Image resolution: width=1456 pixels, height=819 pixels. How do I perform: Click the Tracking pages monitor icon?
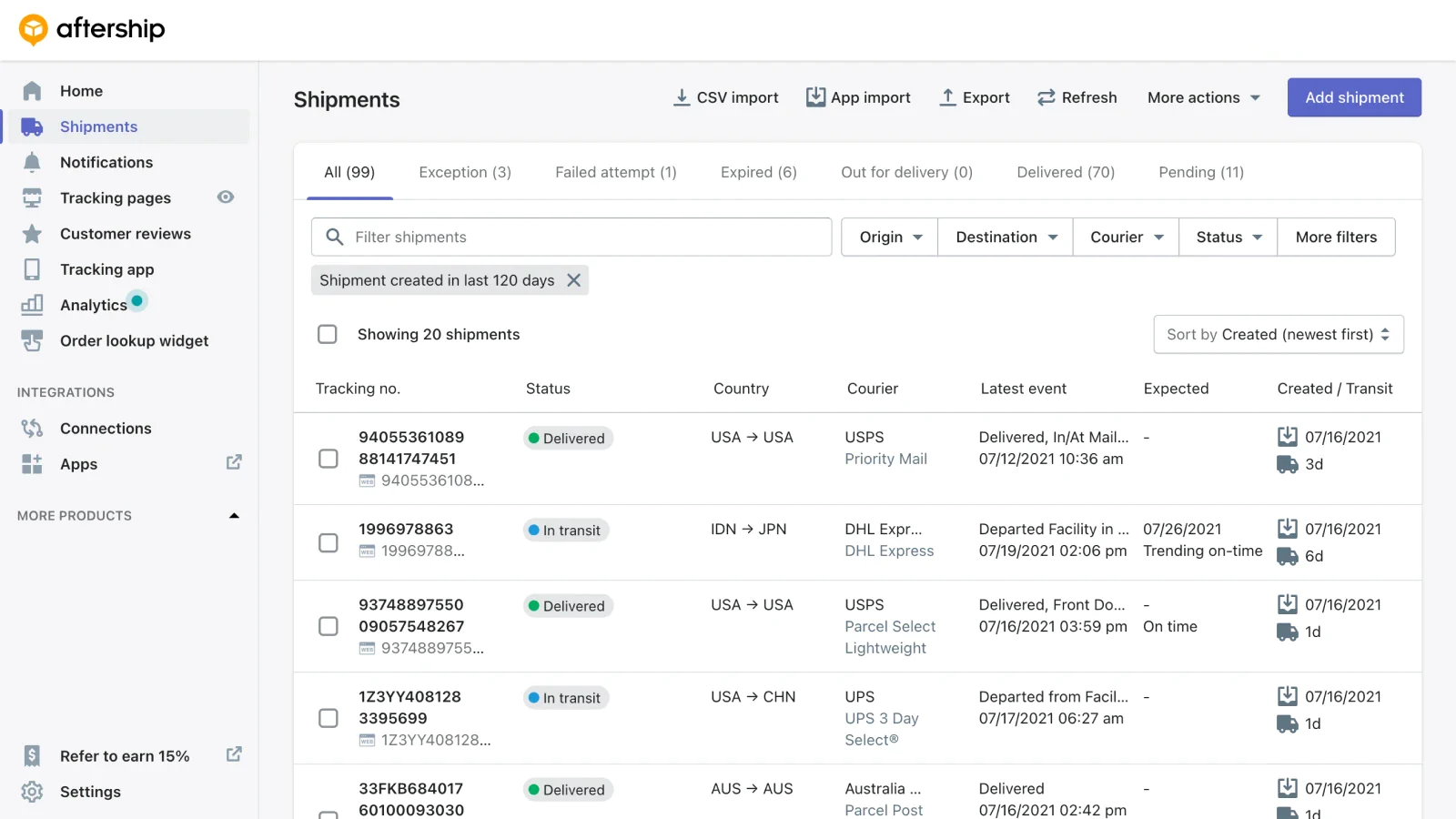(32, 197)
